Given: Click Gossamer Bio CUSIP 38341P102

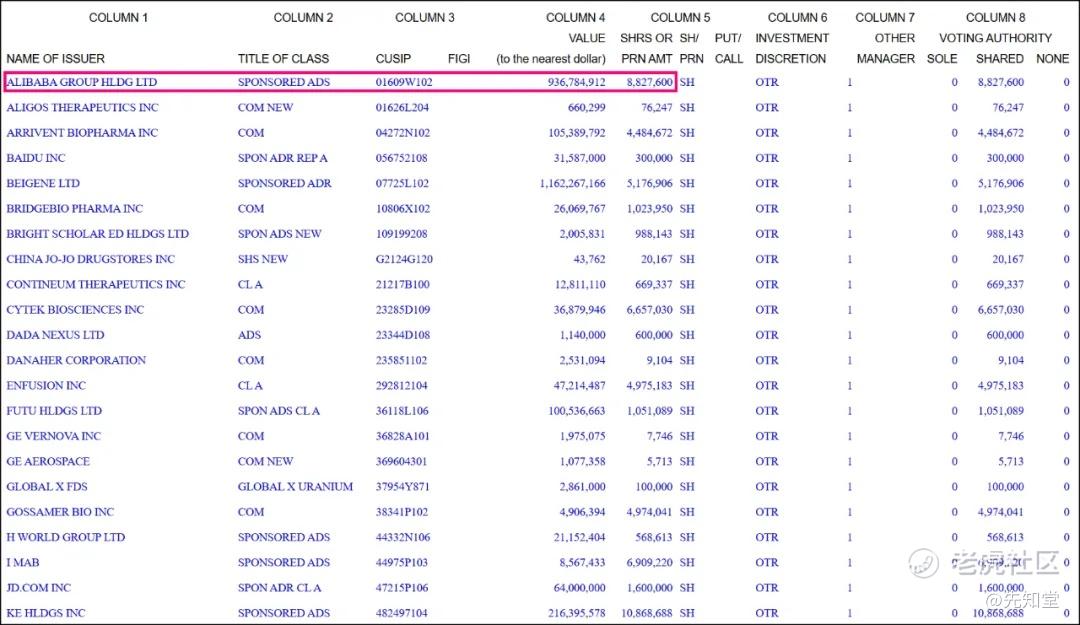Looking at the screenshot, I should (402, 512).
